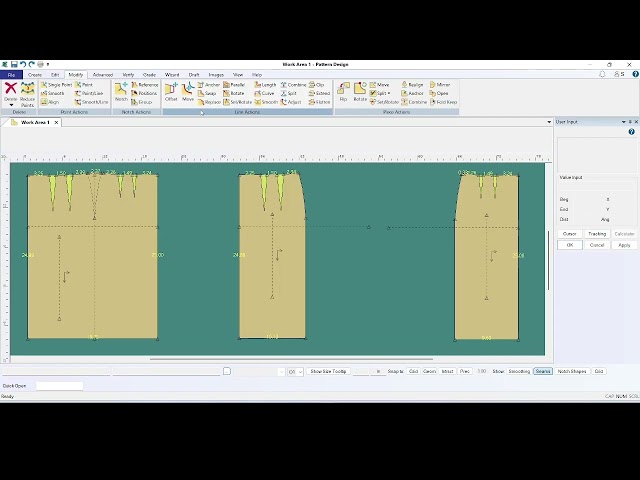Click the vertical scrollbar beside the canvas
This screenshot has width=640, height=480.
(549, 260)
